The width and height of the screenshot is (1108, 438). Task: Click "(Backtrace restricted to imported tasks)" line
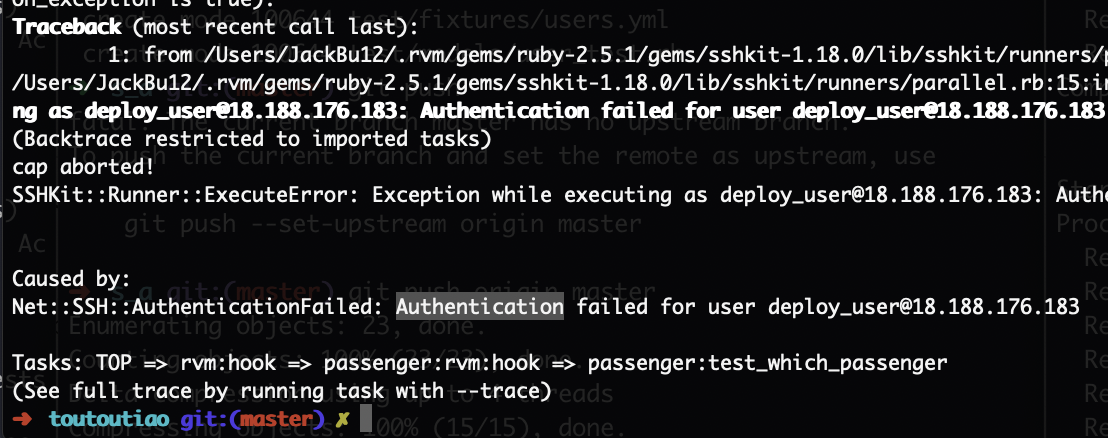point(252,139)
